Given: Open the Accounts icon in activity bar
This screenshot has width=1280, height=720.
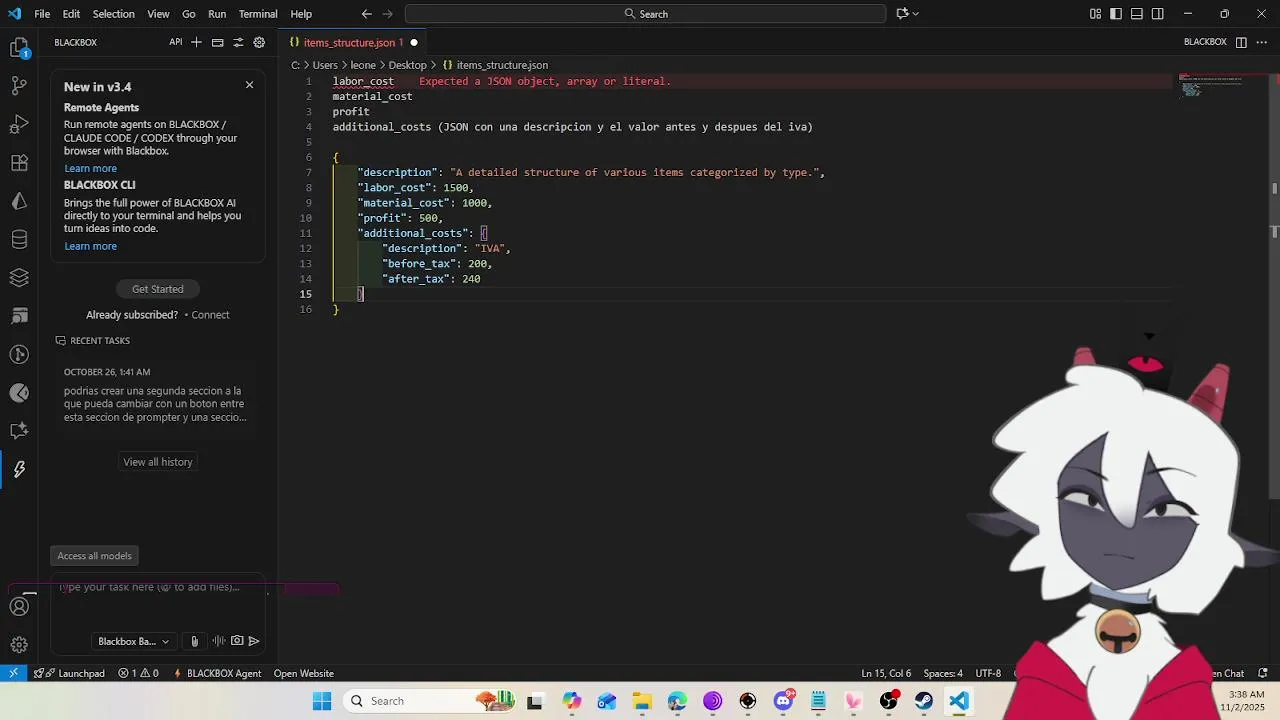Looking at the screenshot, I should [19, 606].
